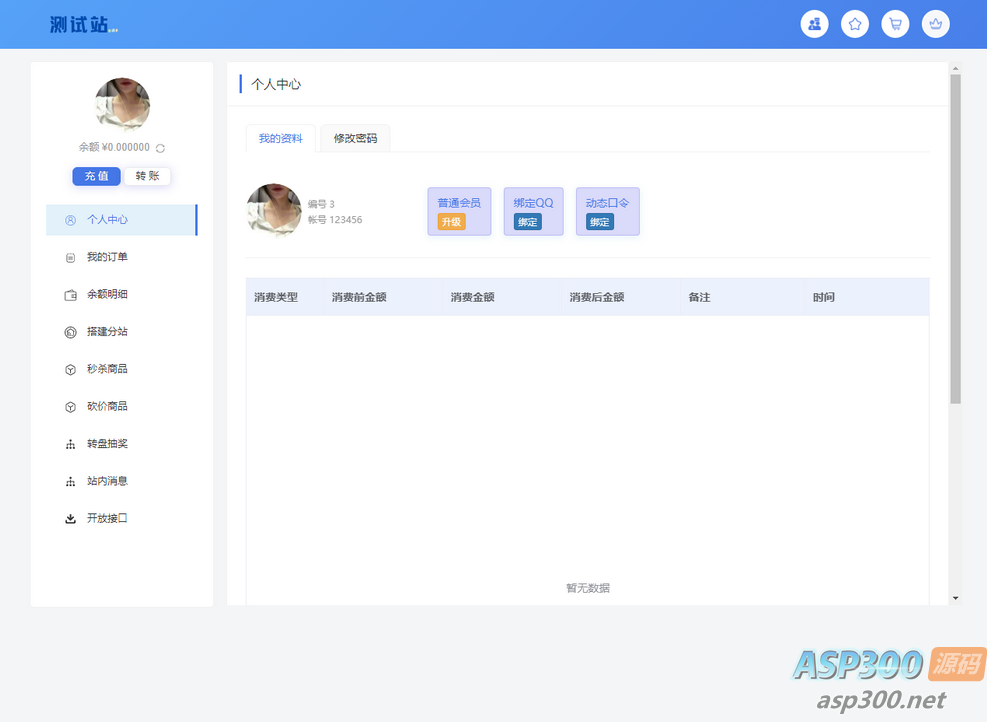Open 开放接口 in the sidebar menu
987x722 pixels.
point(121,518)
